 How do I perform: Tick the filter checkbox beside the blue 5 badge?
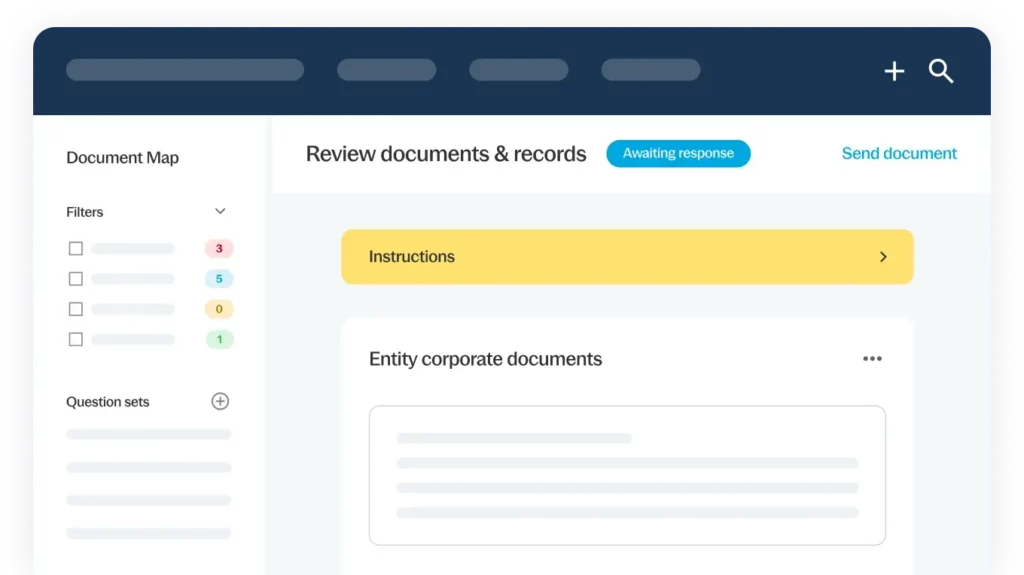tap(75, 279)
